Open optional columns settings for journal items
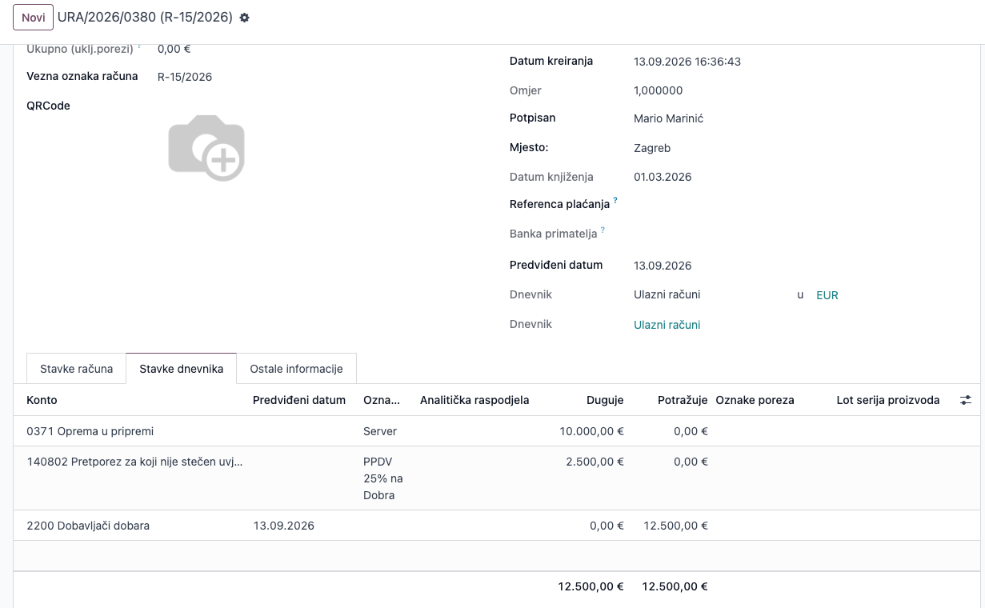 (x=966, y=400)
